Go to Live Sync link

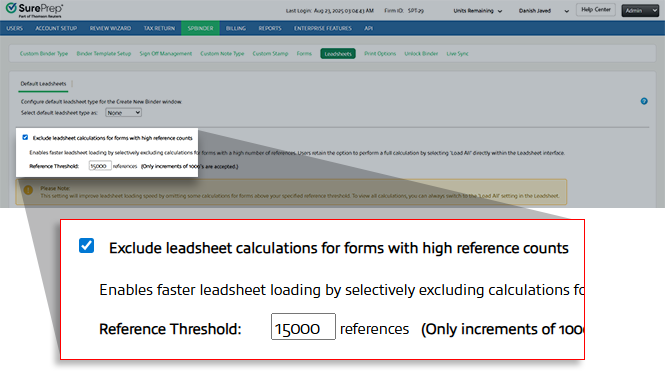[x=457, y=54]
